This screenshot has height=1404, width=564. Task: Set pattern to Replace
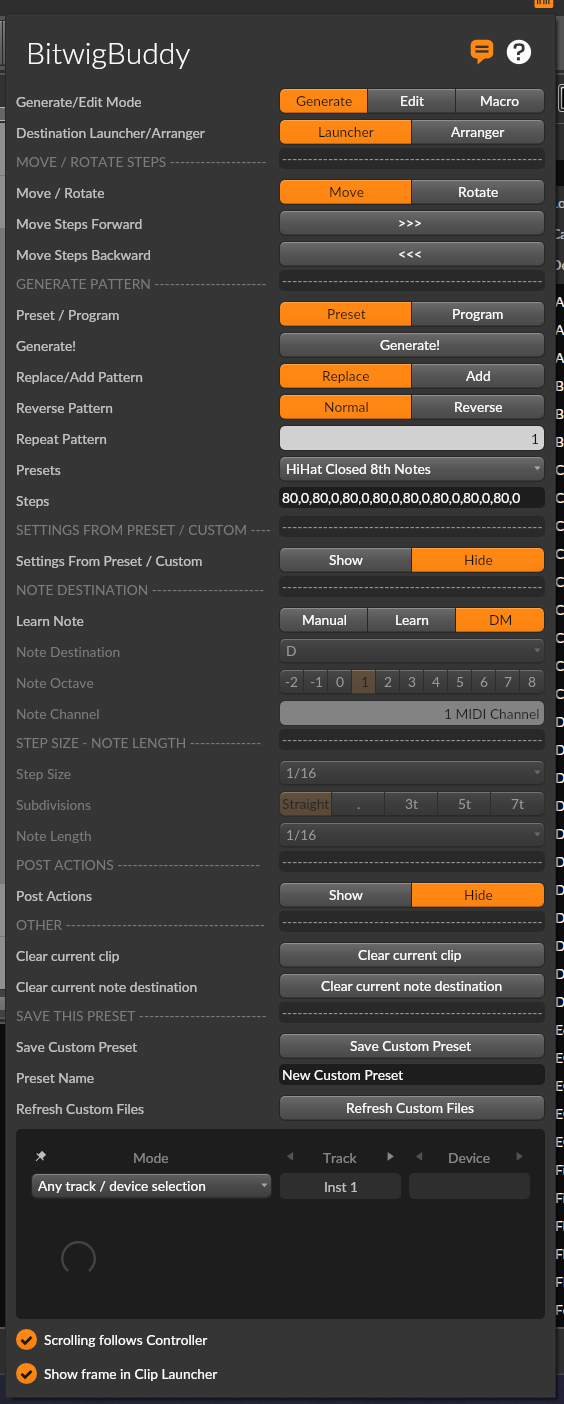click(346, 376)
